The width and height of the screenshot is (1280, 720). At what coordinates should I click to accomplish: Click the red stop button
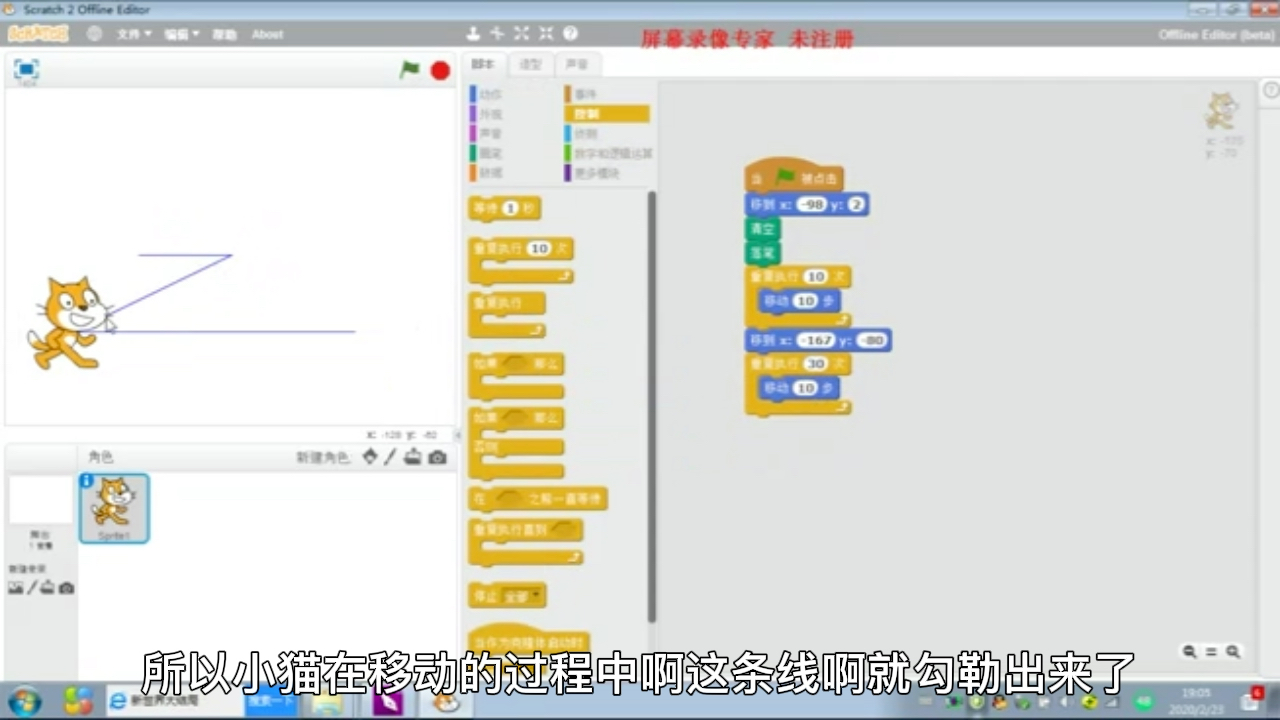point(439,71)
